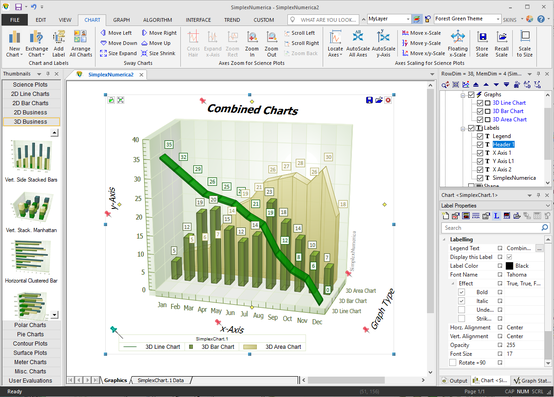554x397 pixels.
Task: Open the SimplexChart.1 Data sheet tab
Action: click(161, 380)
